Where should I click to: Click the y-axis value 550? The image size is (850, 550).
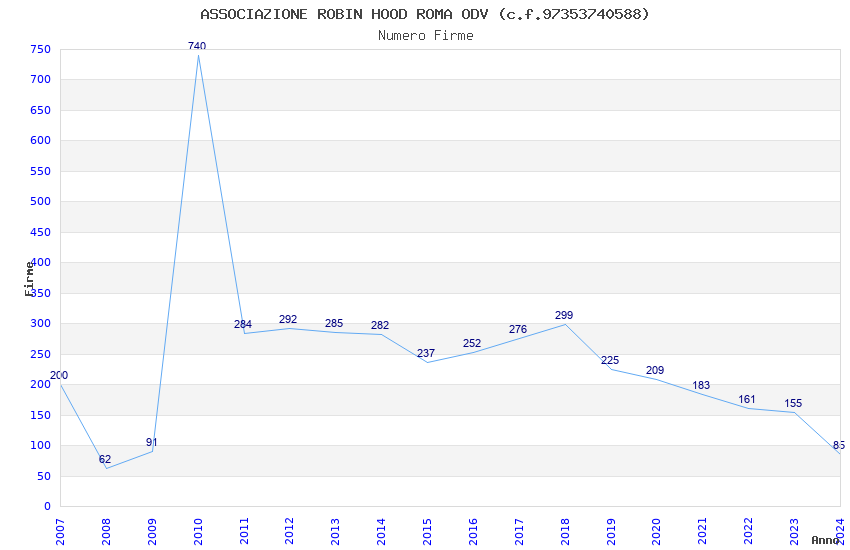[x=41, y=171]
